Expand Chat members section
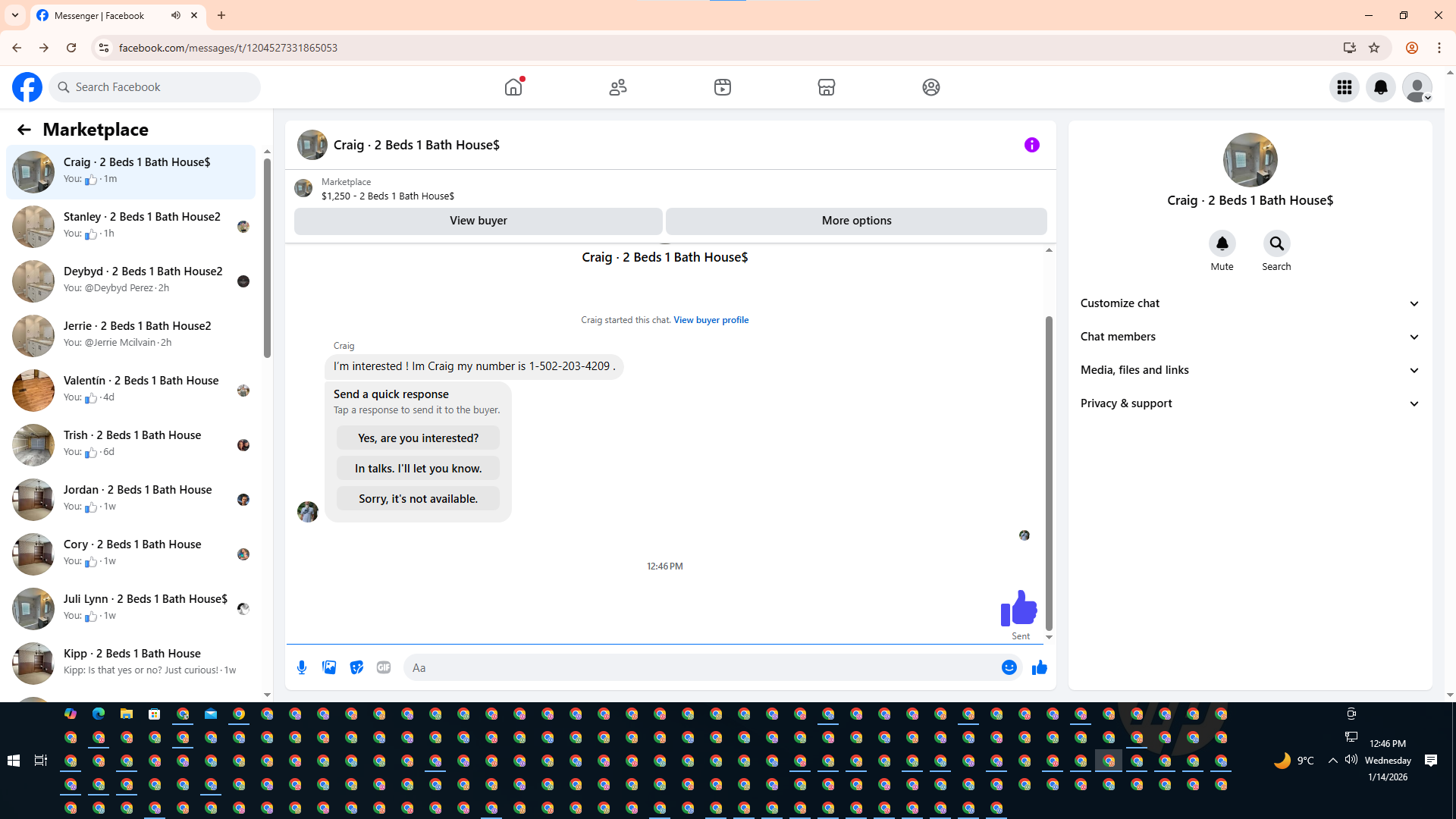Image resolution: width=1456 pixels, height=819 pixels. coord(1250,337)
